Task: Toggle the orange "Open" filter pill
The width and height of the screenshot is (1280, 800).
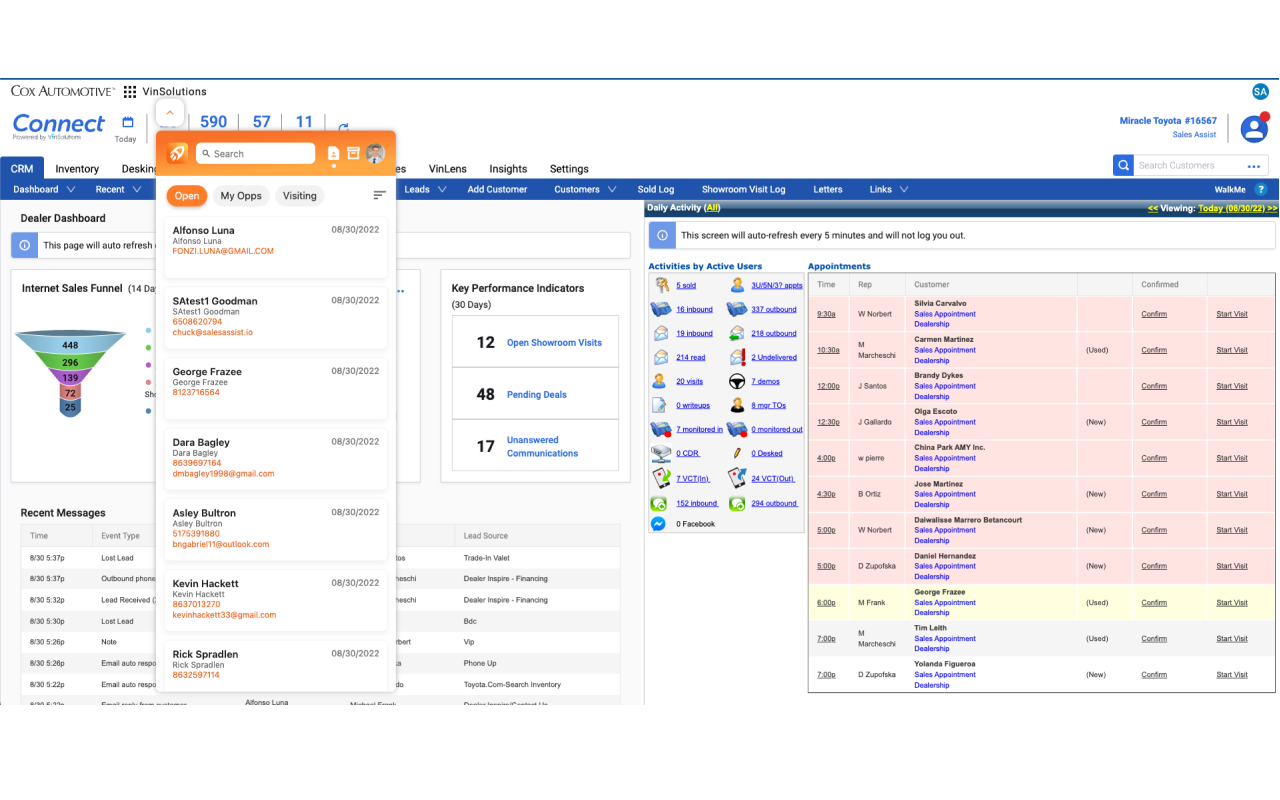Action: coord(186,196)
